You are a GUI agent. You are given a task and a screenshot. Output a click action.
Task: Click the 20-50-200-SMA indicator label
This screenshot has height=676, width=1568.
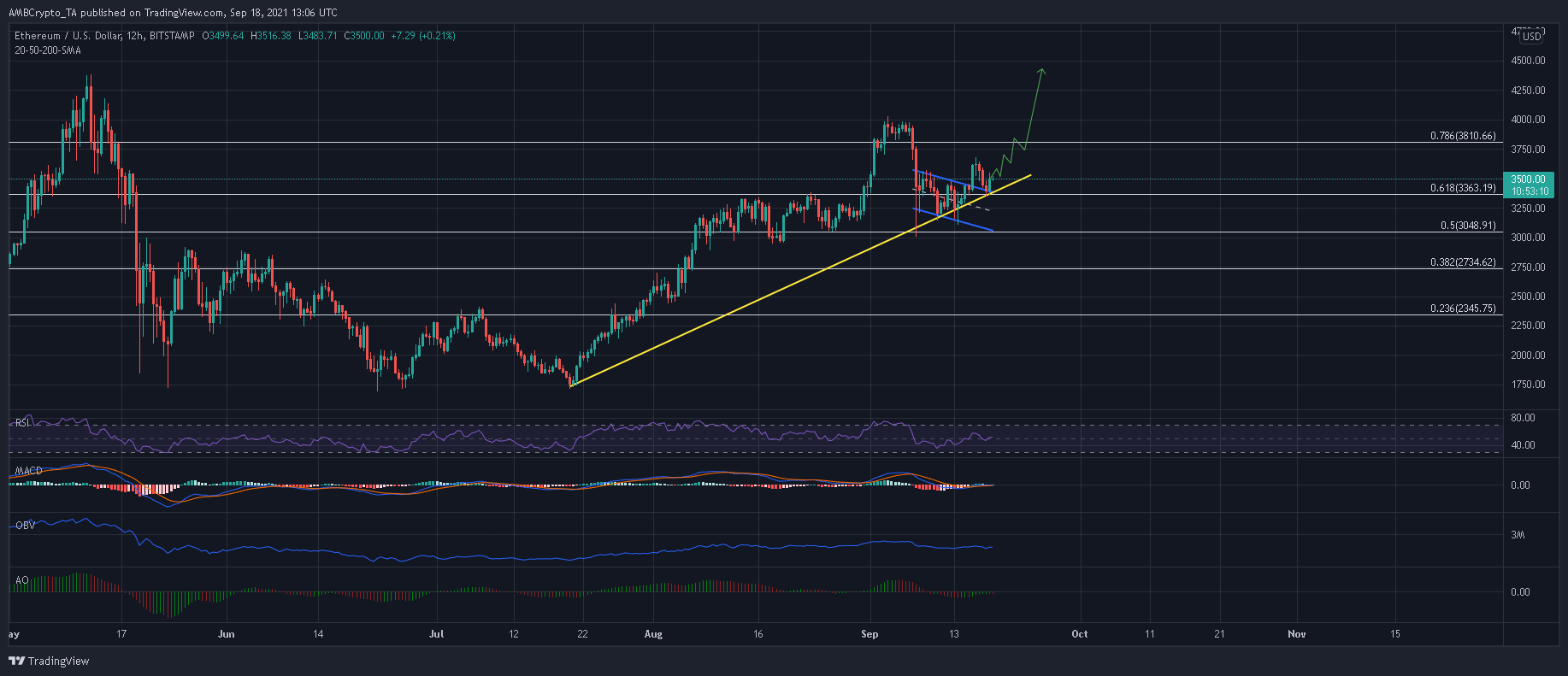click(48, 50)
